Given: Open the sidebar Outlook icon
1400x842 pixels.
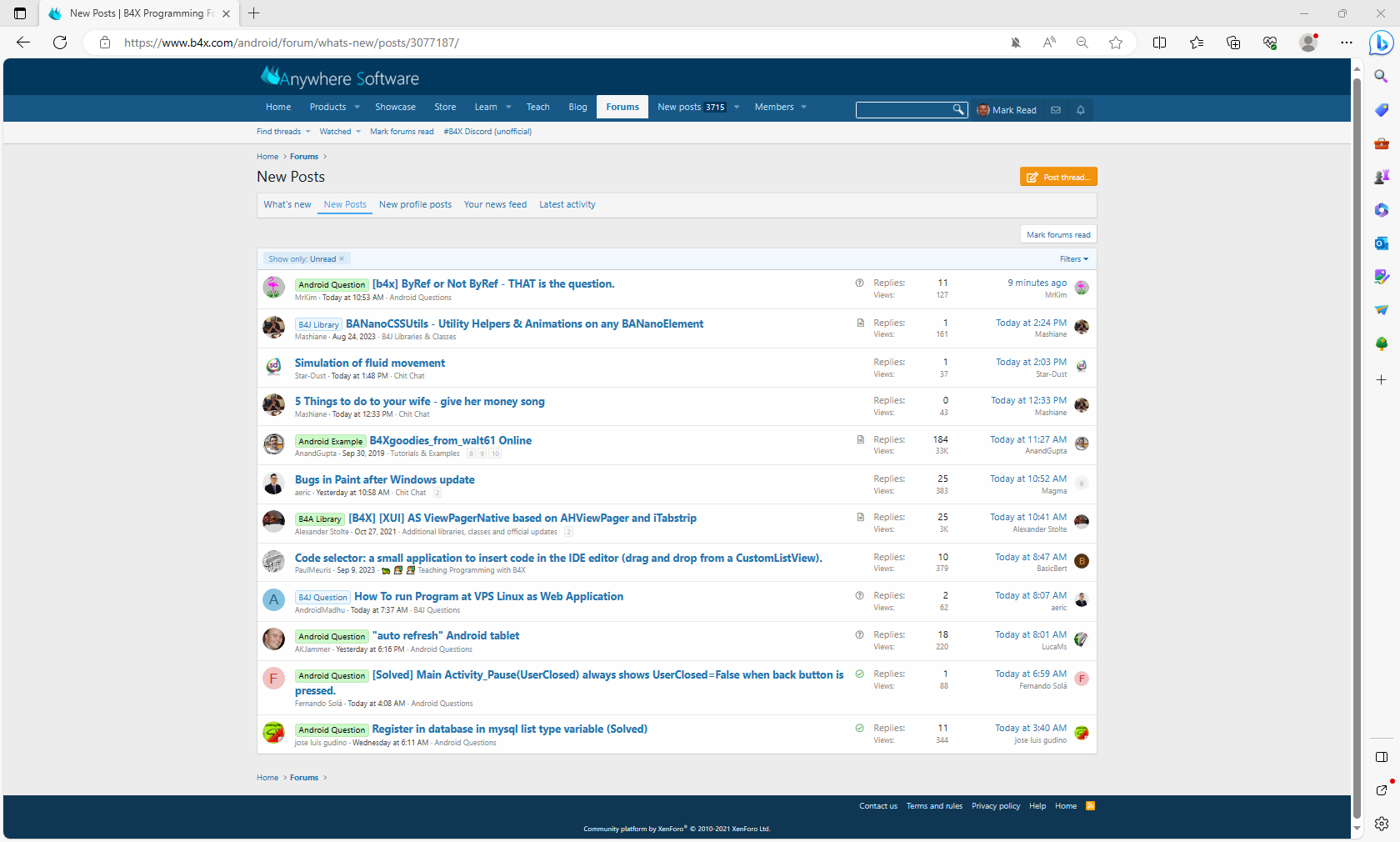Looking at the screenshot, I should (1382, 243).
